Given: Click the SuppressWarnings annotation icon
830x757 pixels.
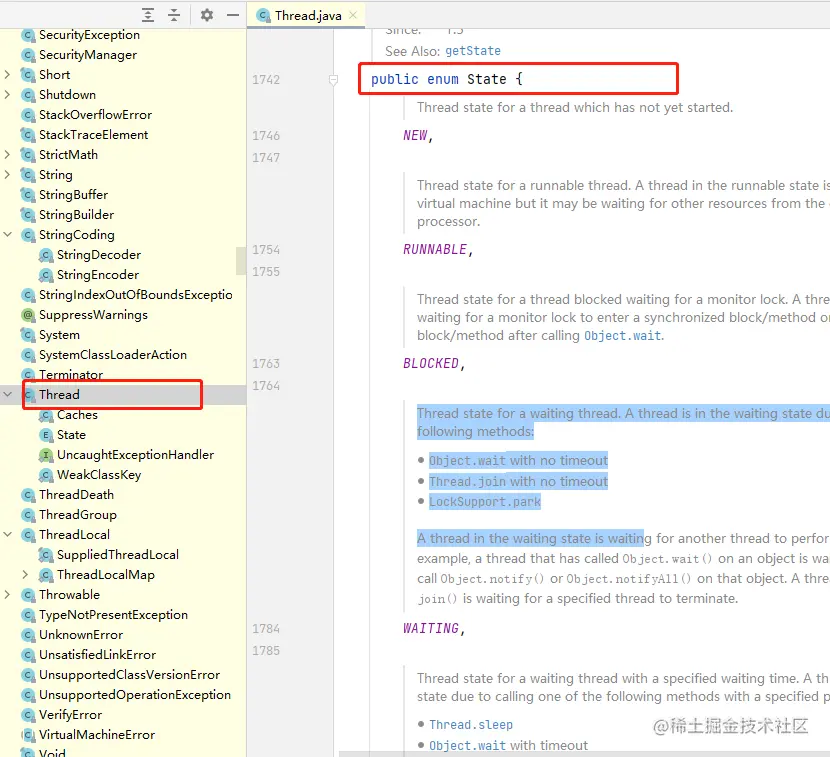Looking at the screenshot, I should point(28,315).
